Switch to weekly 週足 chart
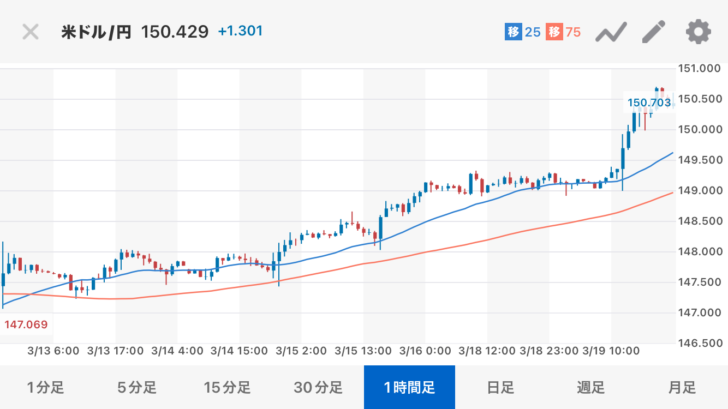This screenshot has width=728, height=409. click(591, 387)
